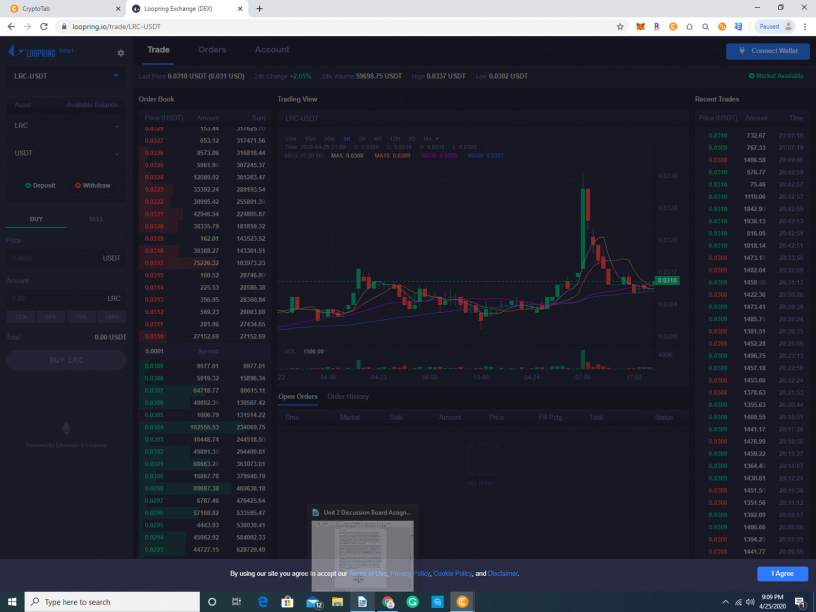Viewport: 816px width, 612px height.
Task: Open Grammarly from the taskbar
Action: pyautogui.click(x=413, y=602)
